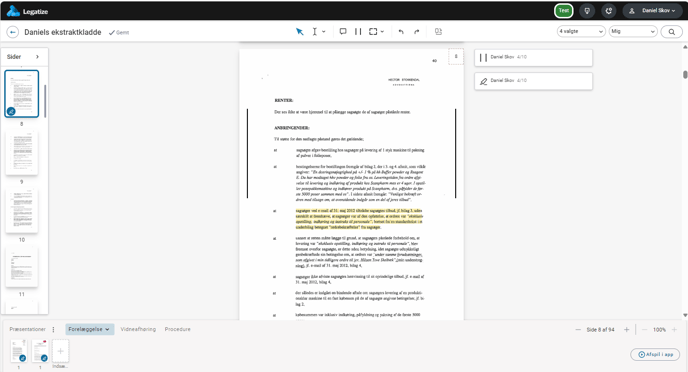This screenshot has height=372, width=688.
Task: Pick the rectangle area selection tool
Action: (373, 32)
